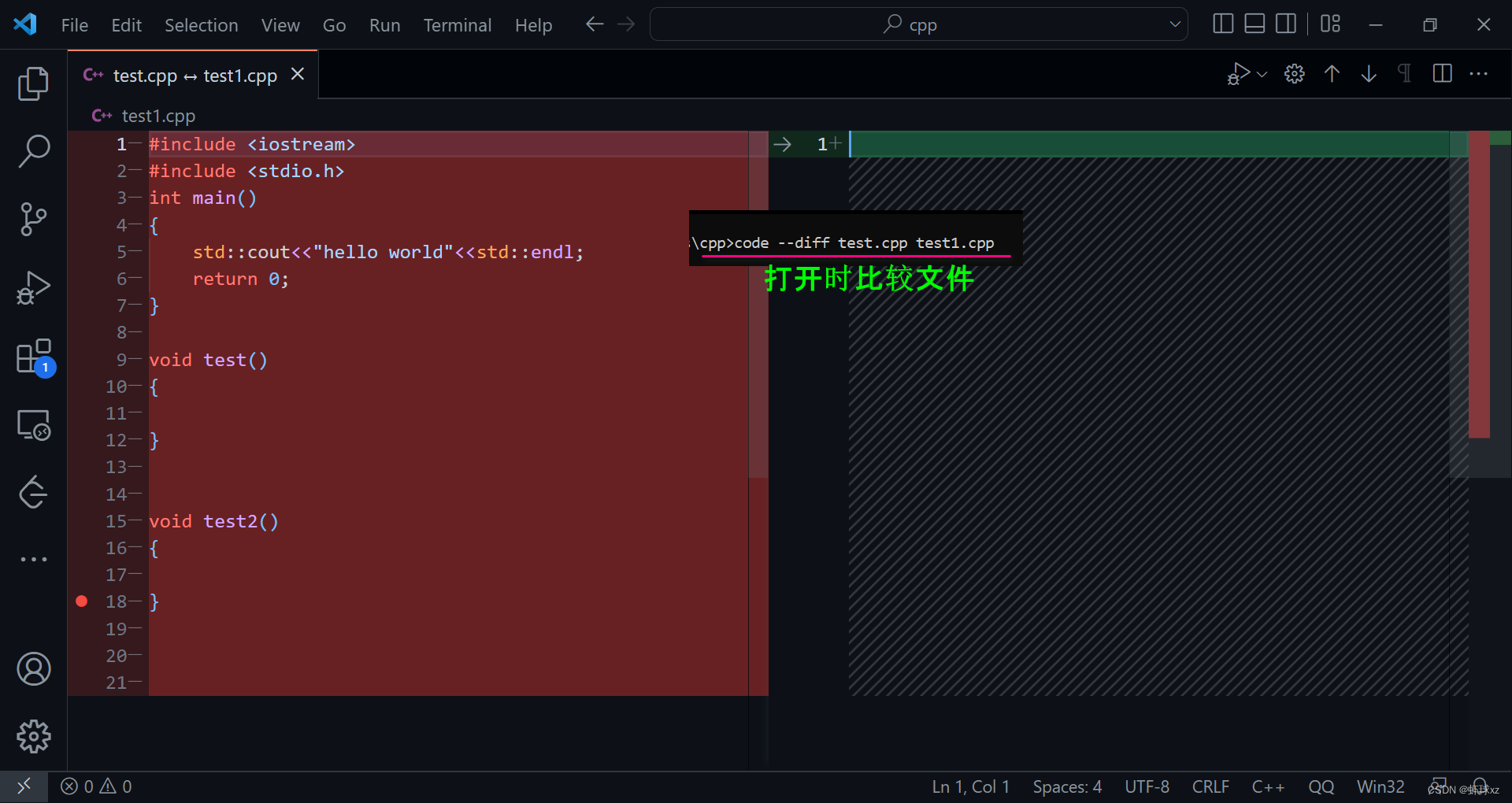Open the Selection menu
Viewport: 1512px width, 803px height.
point(201,25)
